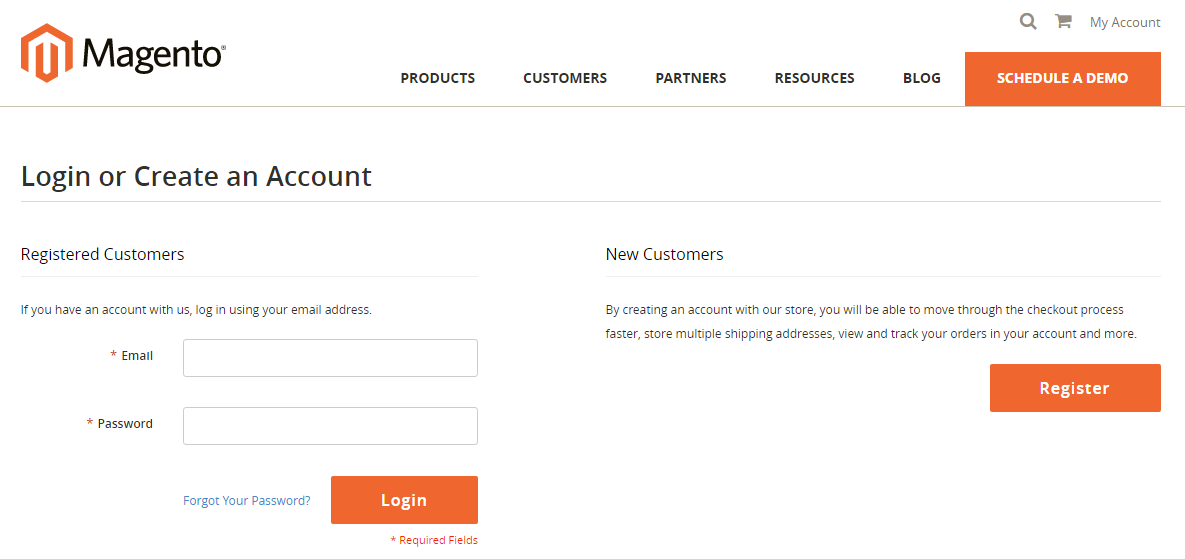Click the Magento logo
The width and height of the screenshot is (1185, 559).
pyautogui.click(x=122, y=53)
